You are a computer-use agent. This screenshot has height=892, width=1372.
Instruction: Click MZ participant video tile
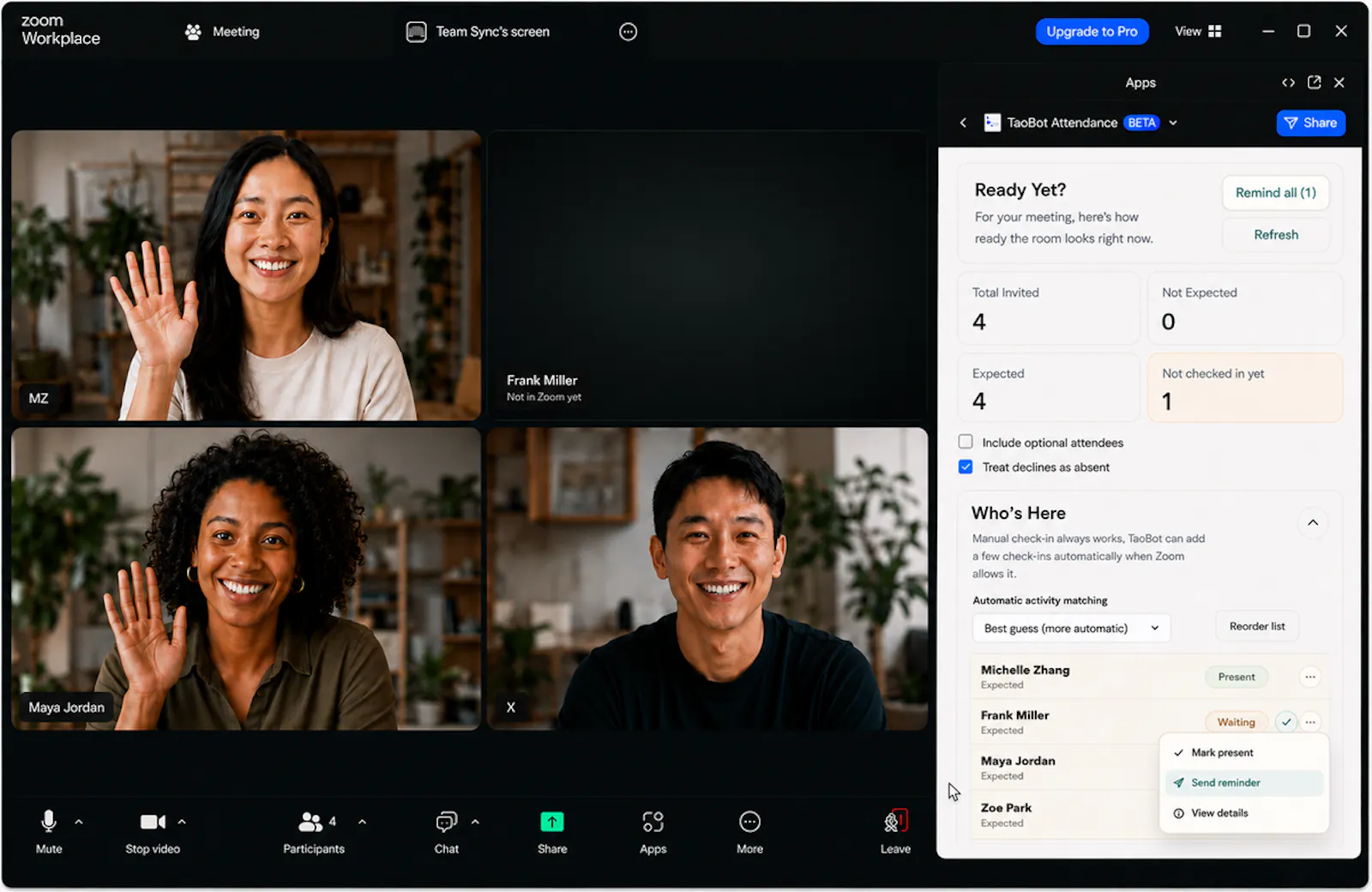[246, 275]
